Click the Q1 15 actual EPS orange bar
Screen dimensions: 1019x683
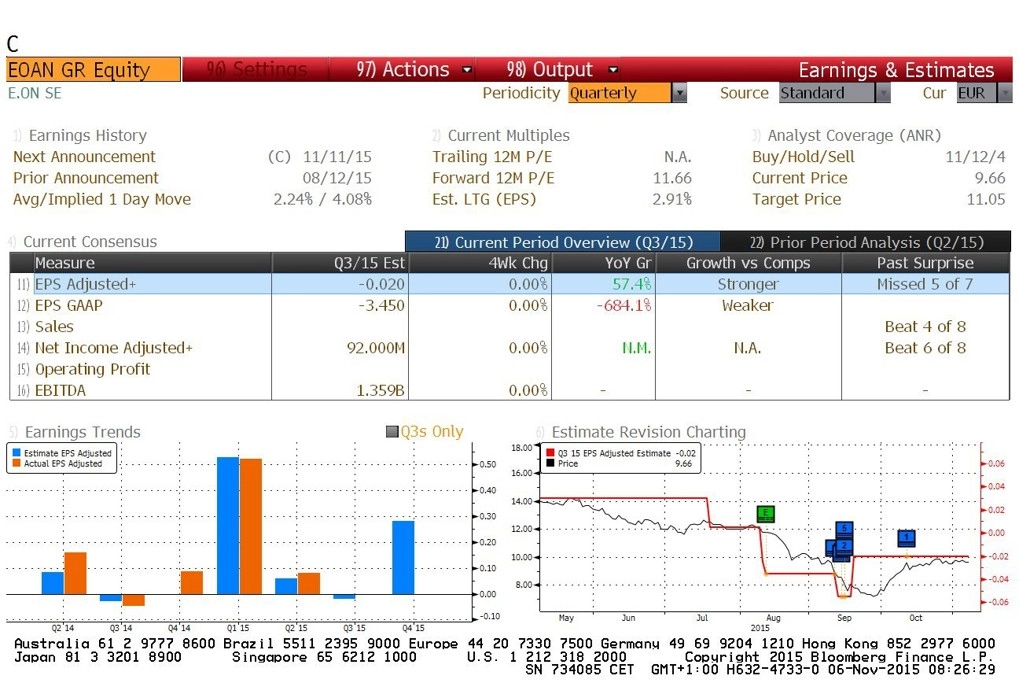pyautogui.click(x=251, y=526)
